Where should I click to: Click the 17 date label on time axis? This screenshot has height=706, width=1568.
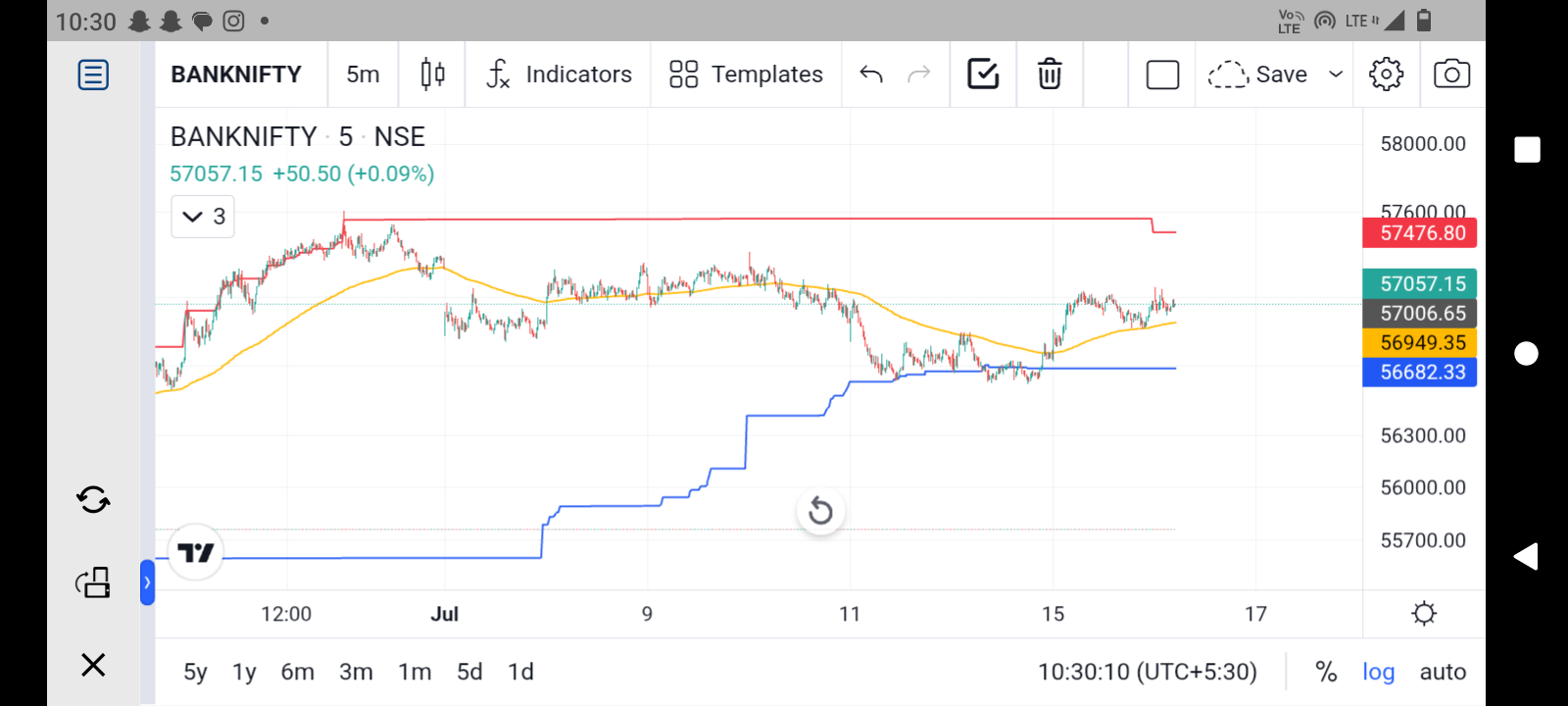pyautogui.click(x=1255, y=614)
